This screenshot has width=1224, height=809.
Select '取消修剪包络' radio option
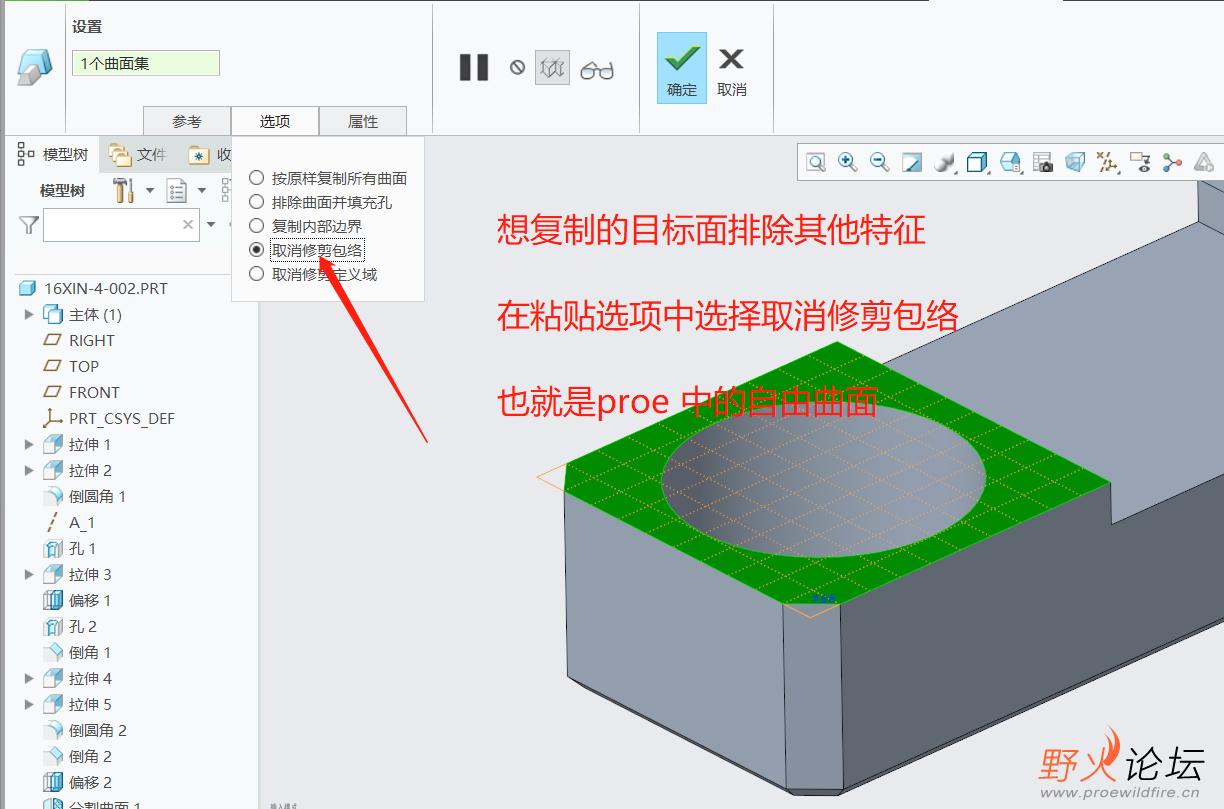coord(257,250)
